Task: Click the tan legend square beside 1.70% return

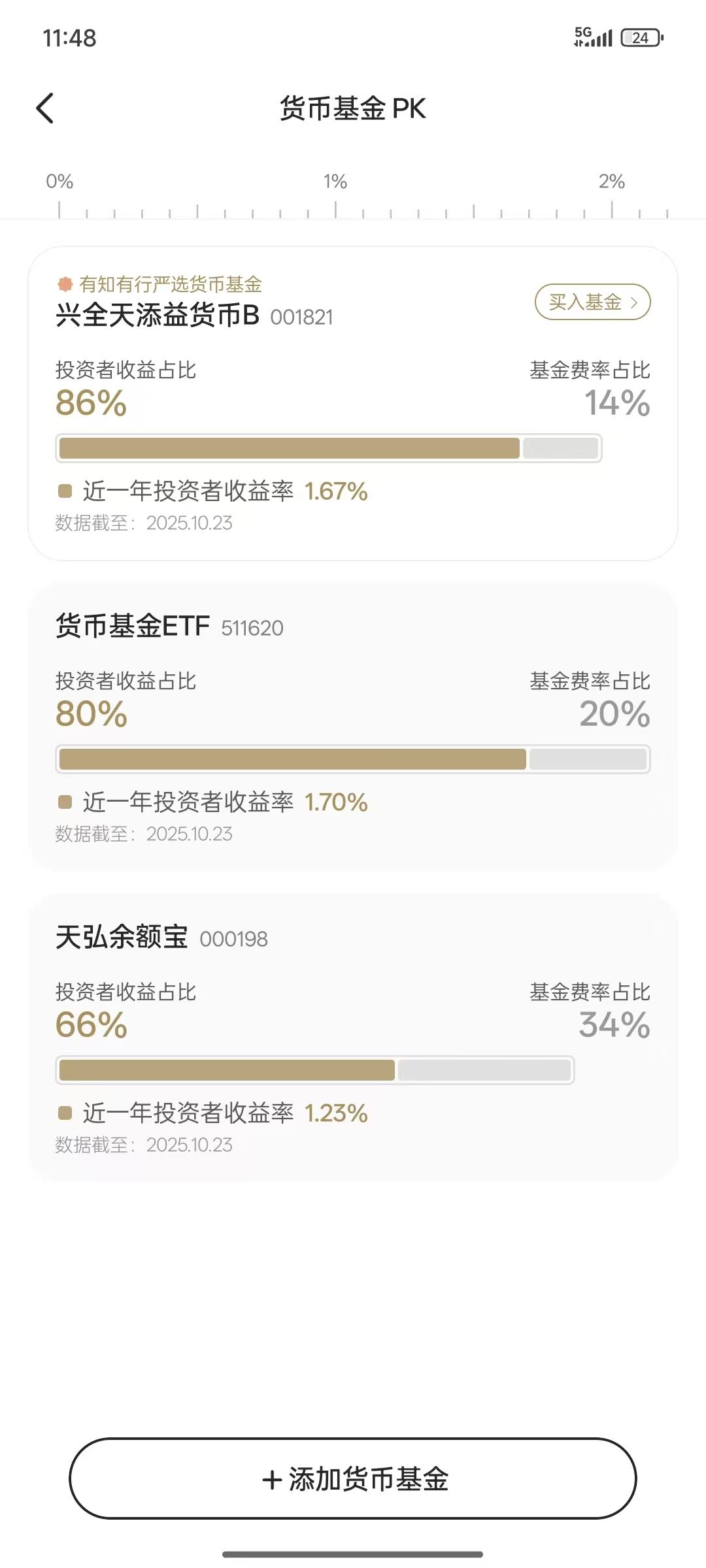Action: pyautogui.click(x=65, y=802)
